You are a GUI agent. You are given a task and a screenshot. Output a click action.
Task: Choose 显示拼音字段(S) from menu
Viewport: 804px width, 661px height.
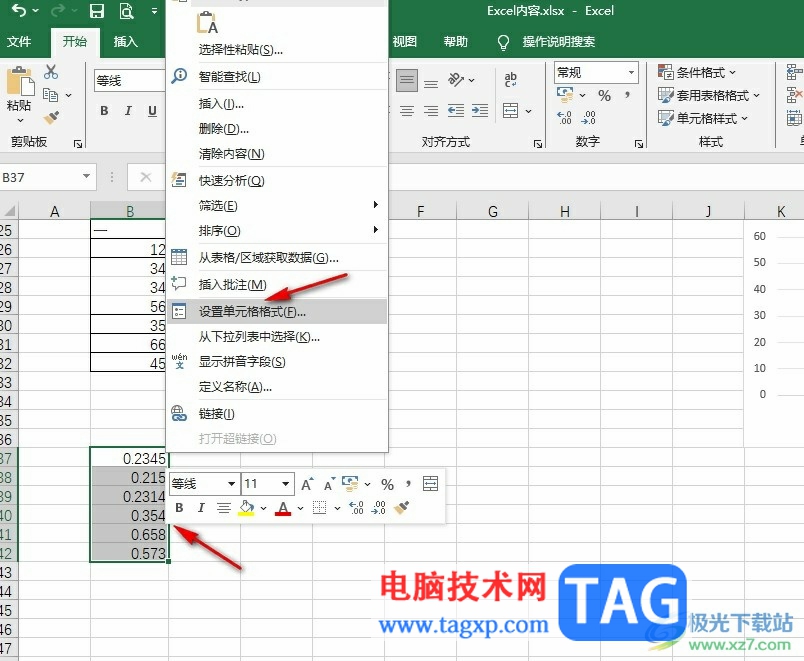(x=277, y=362)
